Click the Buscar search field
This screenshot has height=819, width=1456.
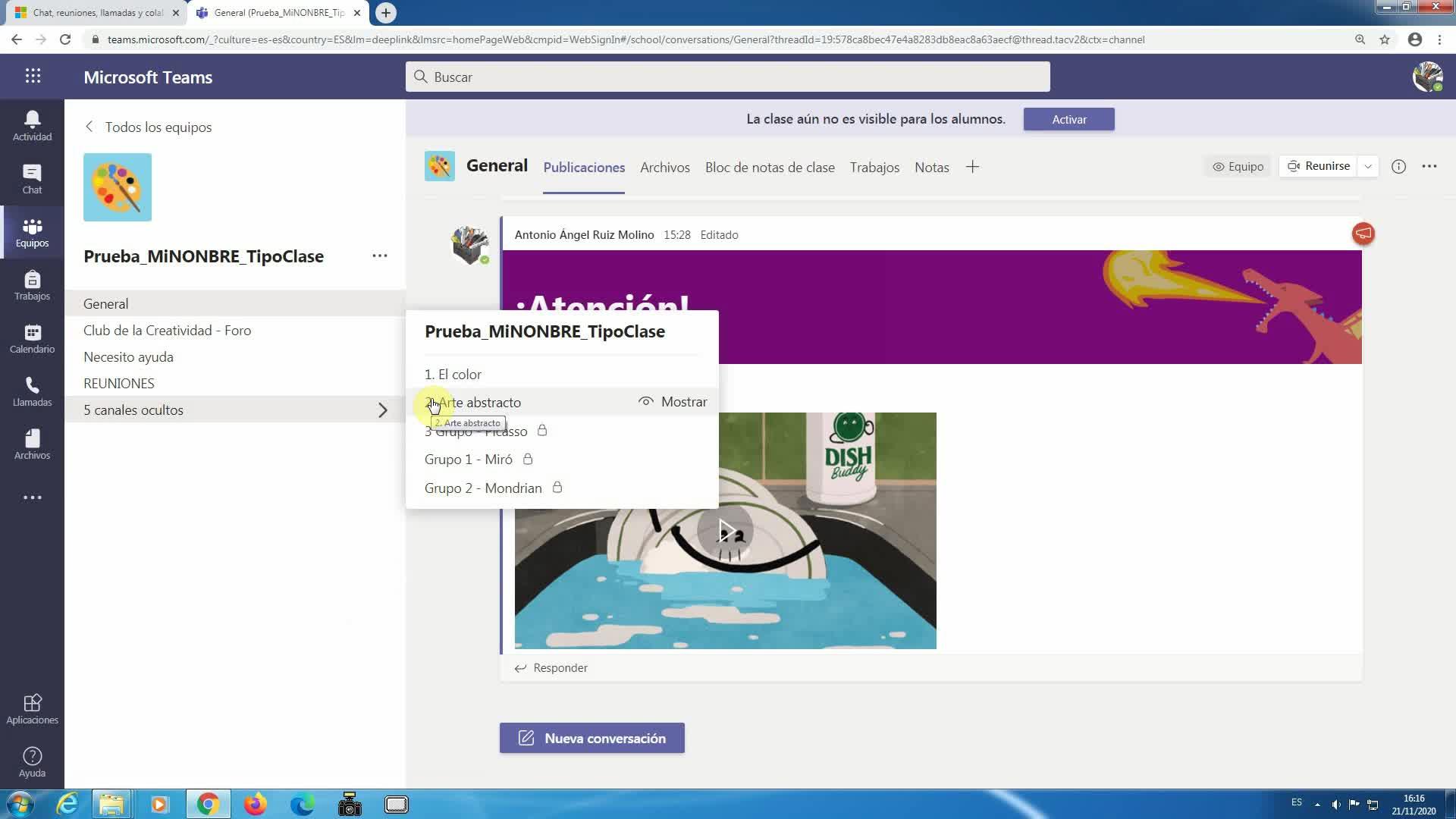click(x=728, y=77)
